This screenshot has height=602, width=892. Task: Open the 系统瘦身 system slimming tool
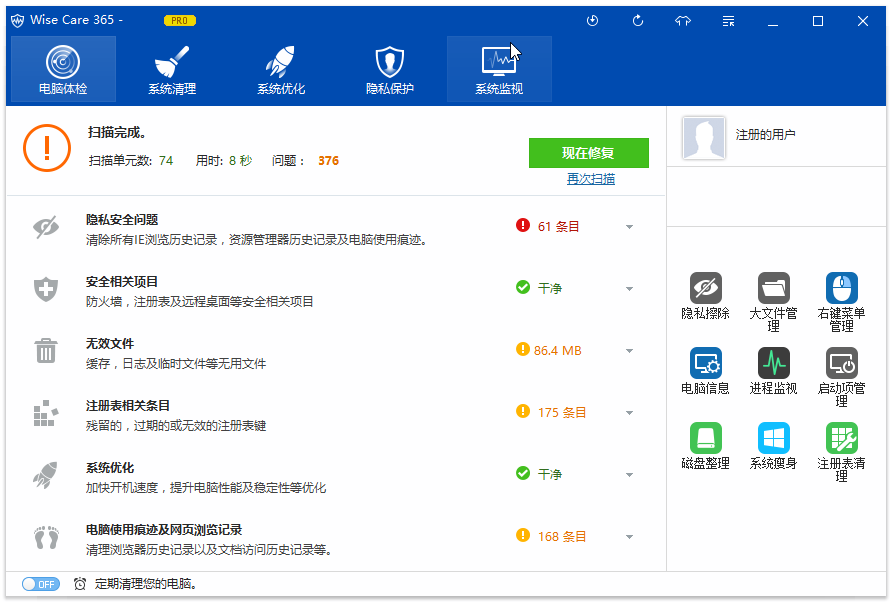click(x=773, y=438)
